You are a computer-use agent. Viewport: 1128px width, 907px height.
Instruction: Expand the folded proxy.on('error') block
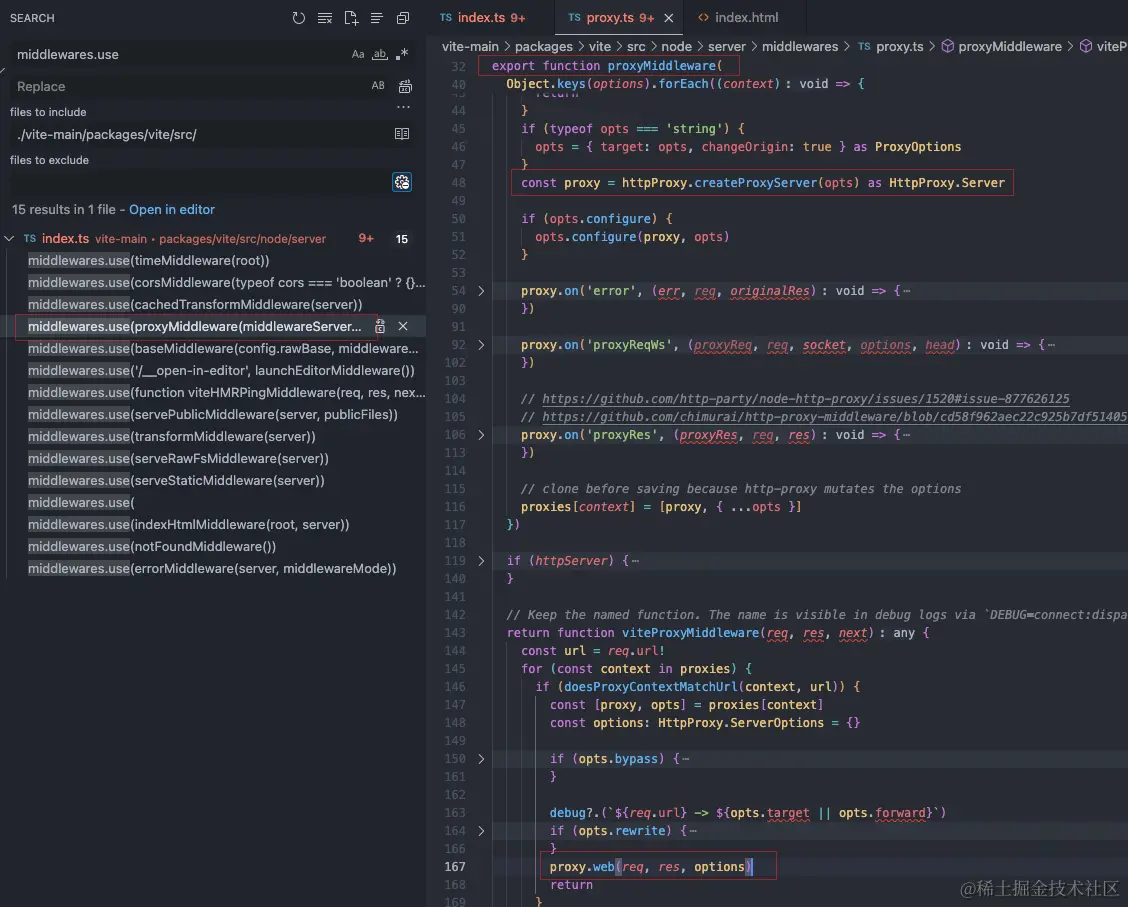tap(481, 291)
